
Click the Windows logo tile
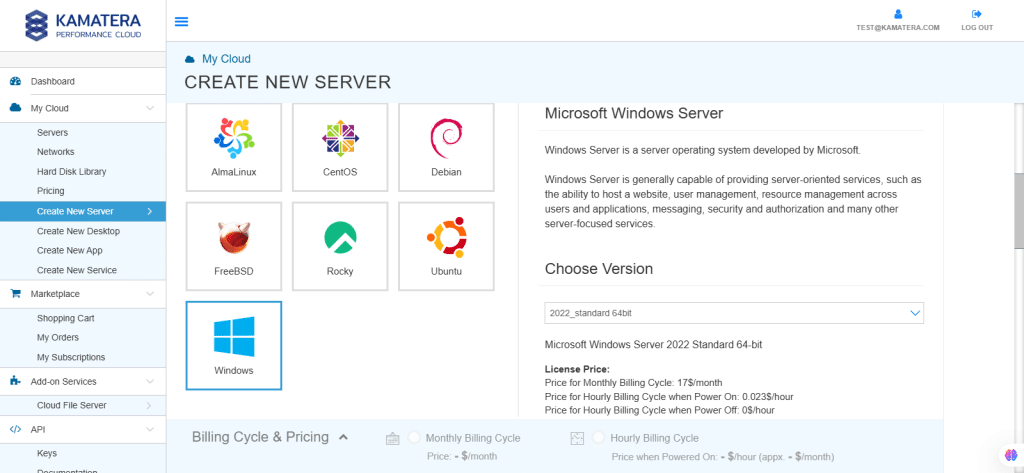point(234,336)
